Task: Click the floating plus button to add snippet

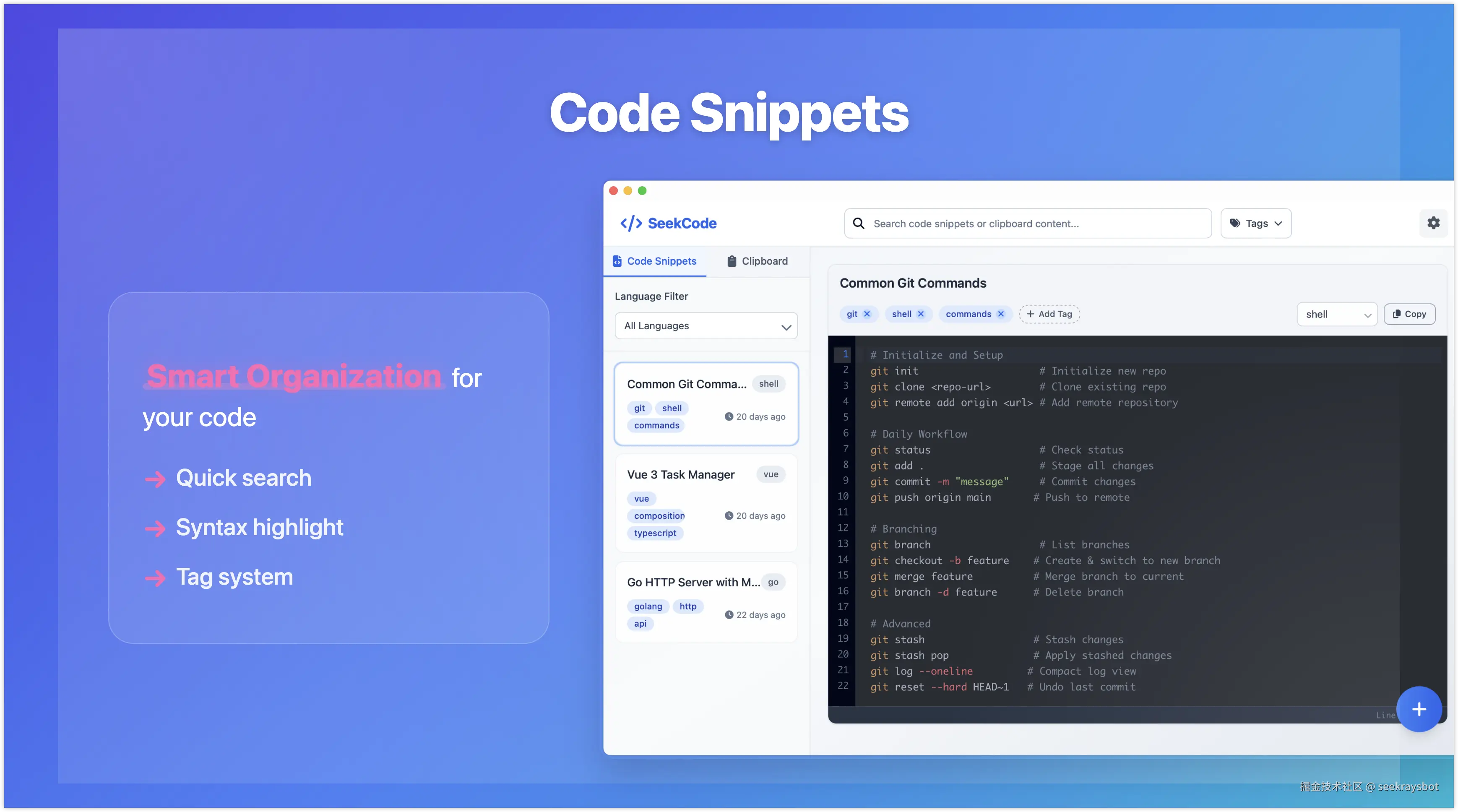Action: click(1419, 709)
